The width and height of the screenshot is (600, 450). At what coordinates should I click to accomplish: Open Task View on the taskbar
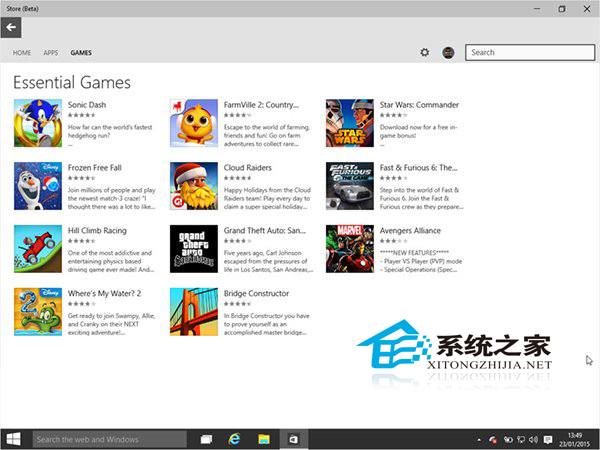tap(206, 439)
